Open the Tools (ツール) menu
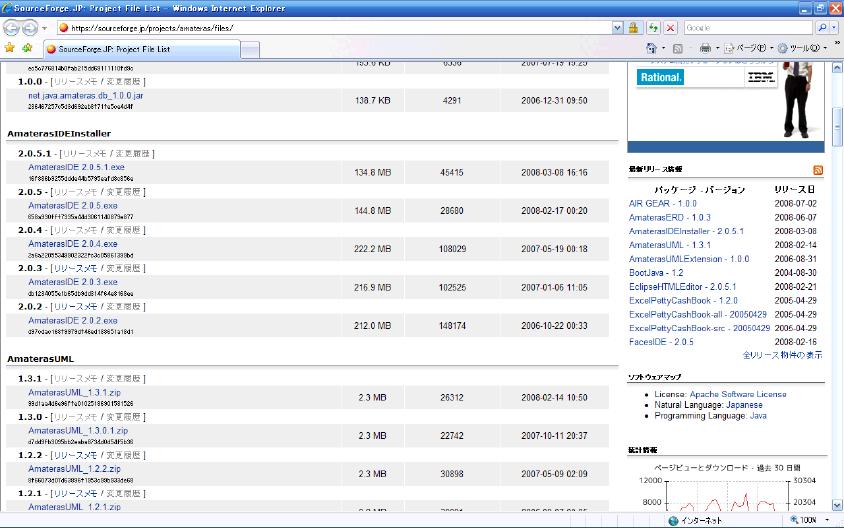 point(802,48)
